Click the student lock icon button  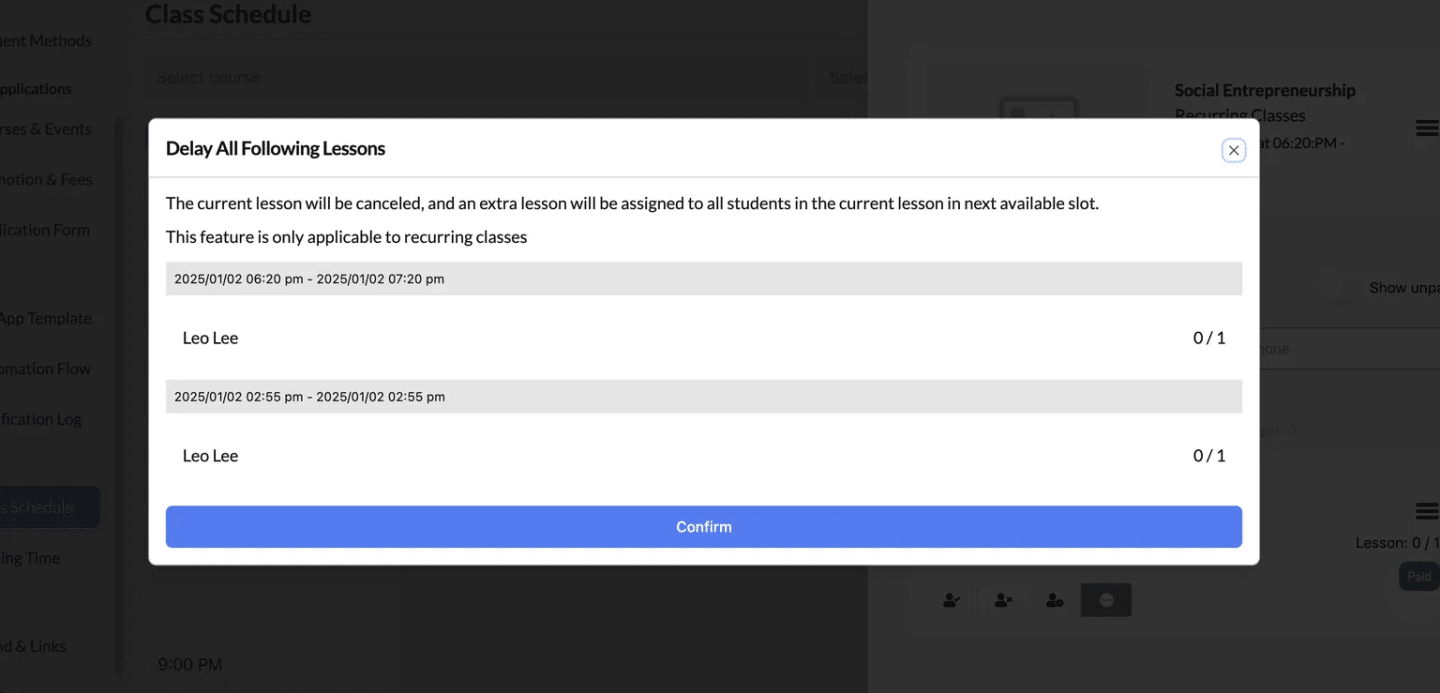point(1055,600)
